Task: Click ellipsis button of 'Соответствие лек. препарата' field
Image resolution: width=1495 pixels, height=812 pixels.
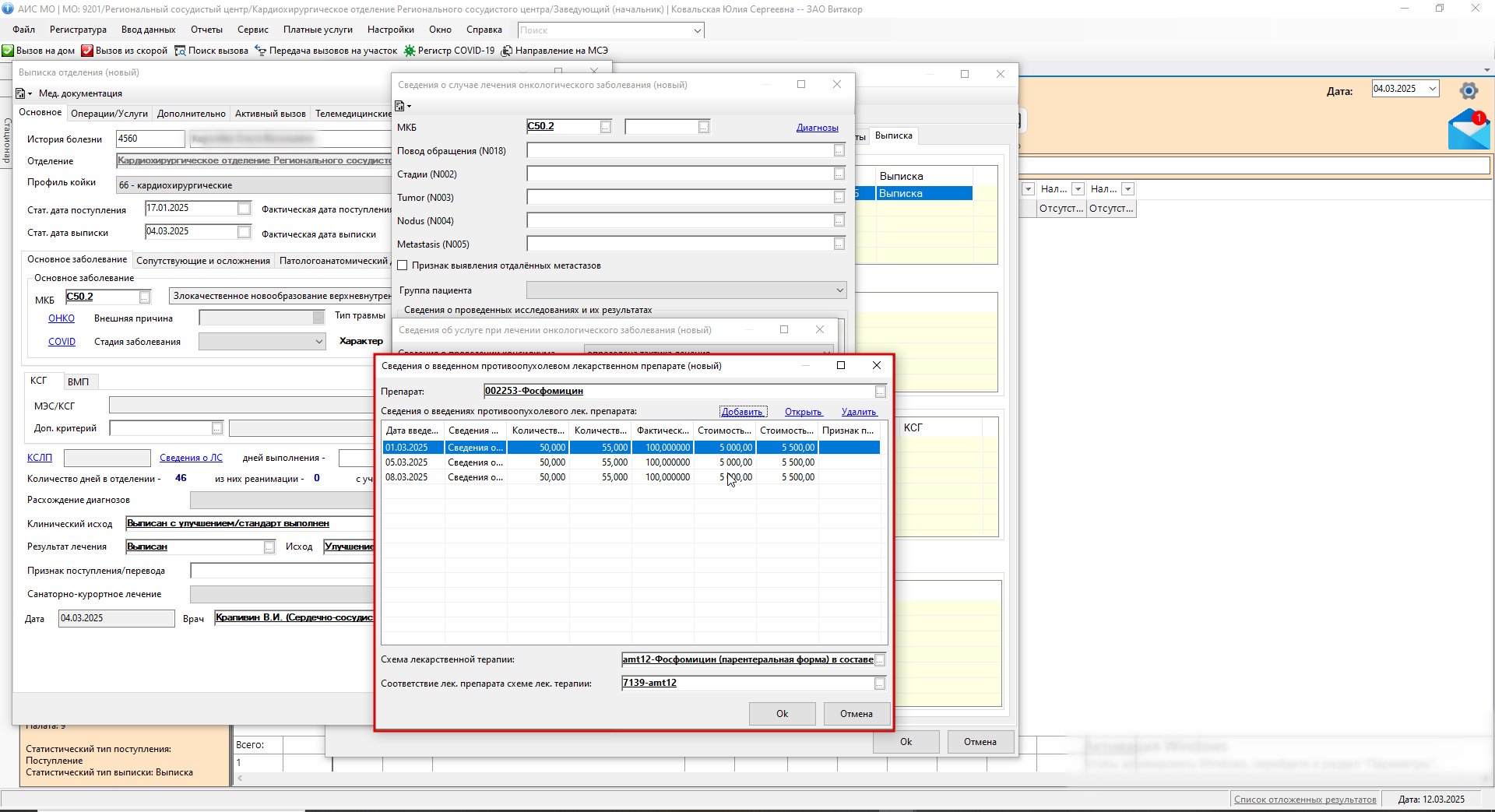Action: [880, 684]
